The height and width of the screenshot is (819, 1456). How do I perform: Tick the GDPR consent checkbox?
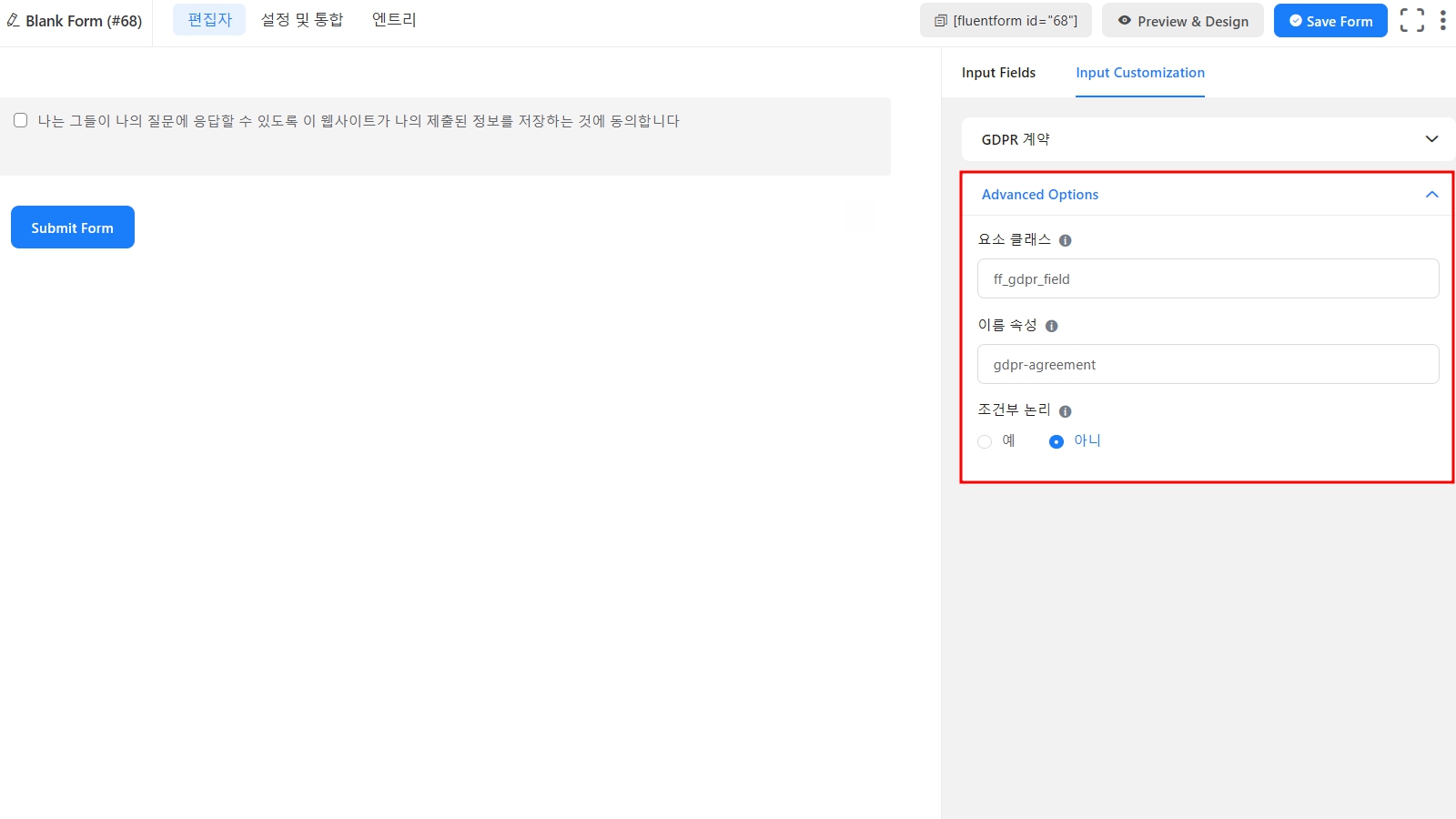pos(21,120)
